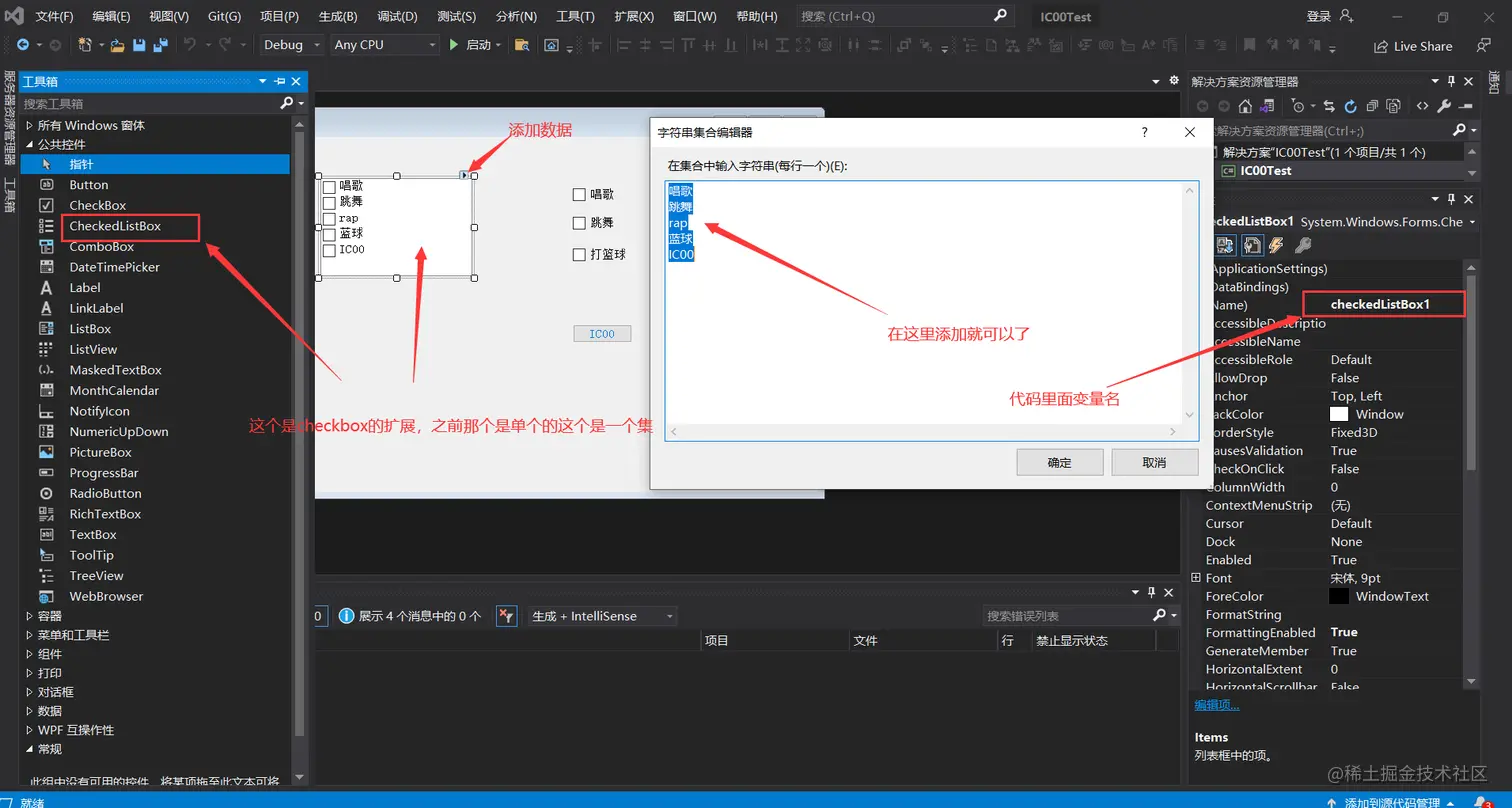Image resolution: width=1512 pixels, height=808 pixels.
Task: Click 取消 in string collection editor
Action: [x=1154, y=462]
